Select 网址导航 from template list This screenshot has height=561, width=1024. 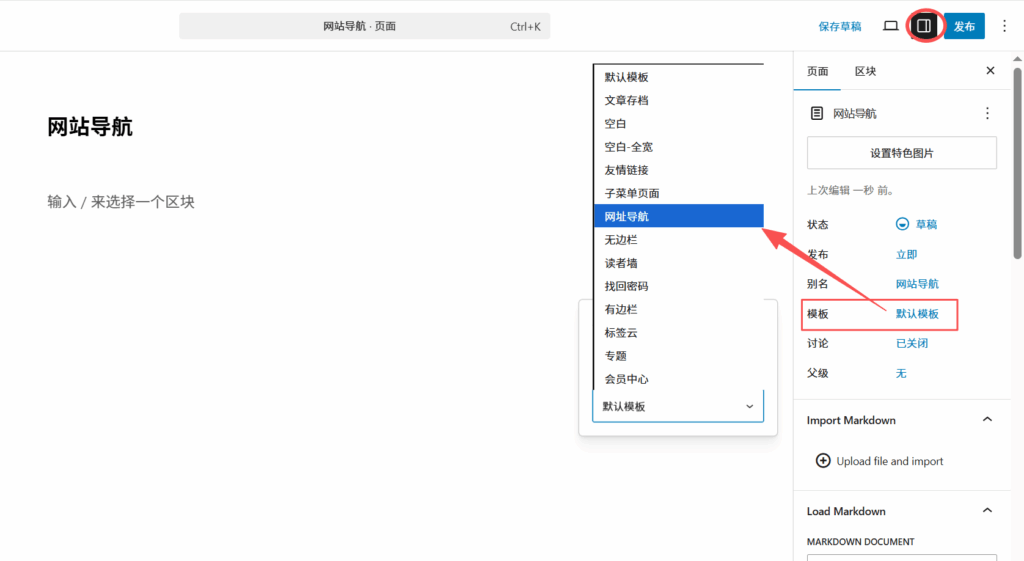click(678, 216)
